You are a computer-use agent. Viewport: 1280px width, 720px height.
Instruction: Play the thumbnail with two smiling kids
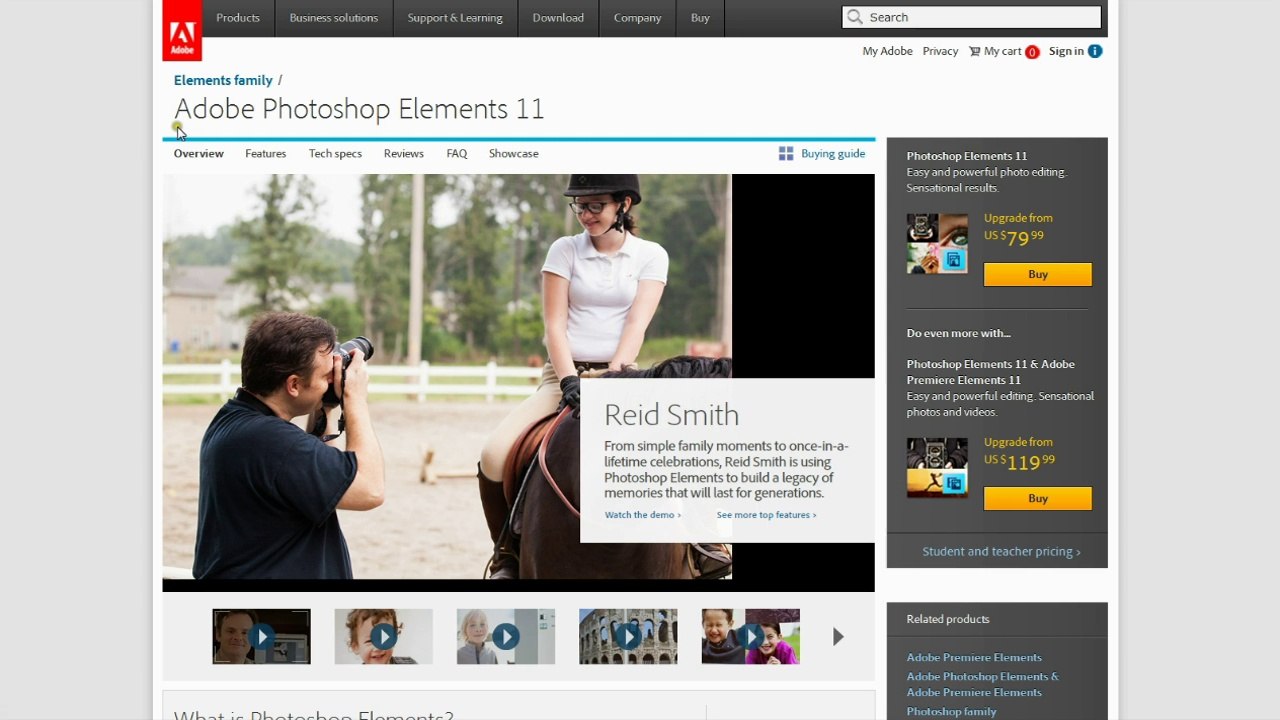tap(750, 636)
